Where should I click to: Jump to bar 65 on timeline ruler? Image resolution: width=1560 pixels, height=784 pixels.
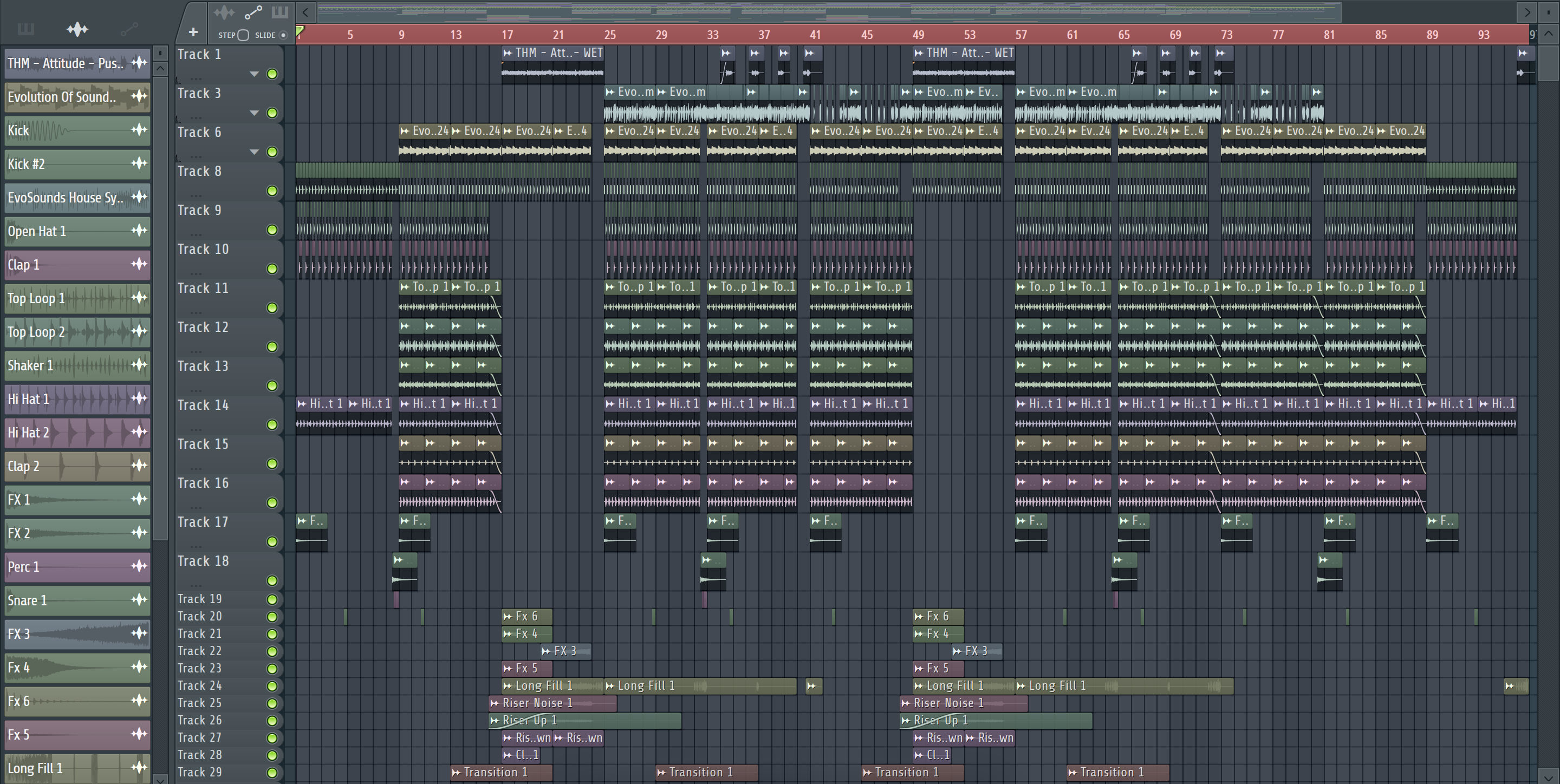point(1124,35)
